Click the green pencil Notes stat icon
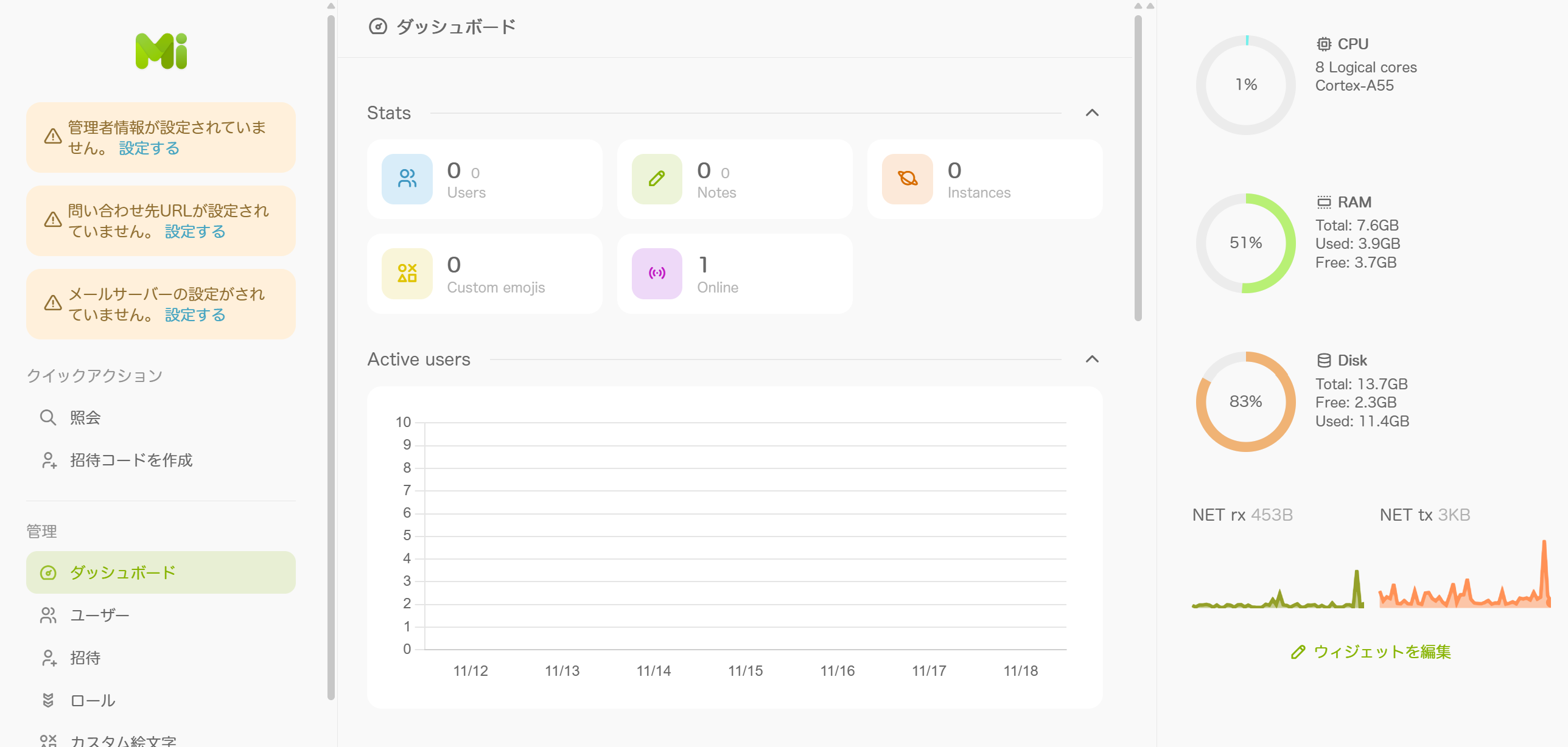The image size is (1568, 747). 657,179
